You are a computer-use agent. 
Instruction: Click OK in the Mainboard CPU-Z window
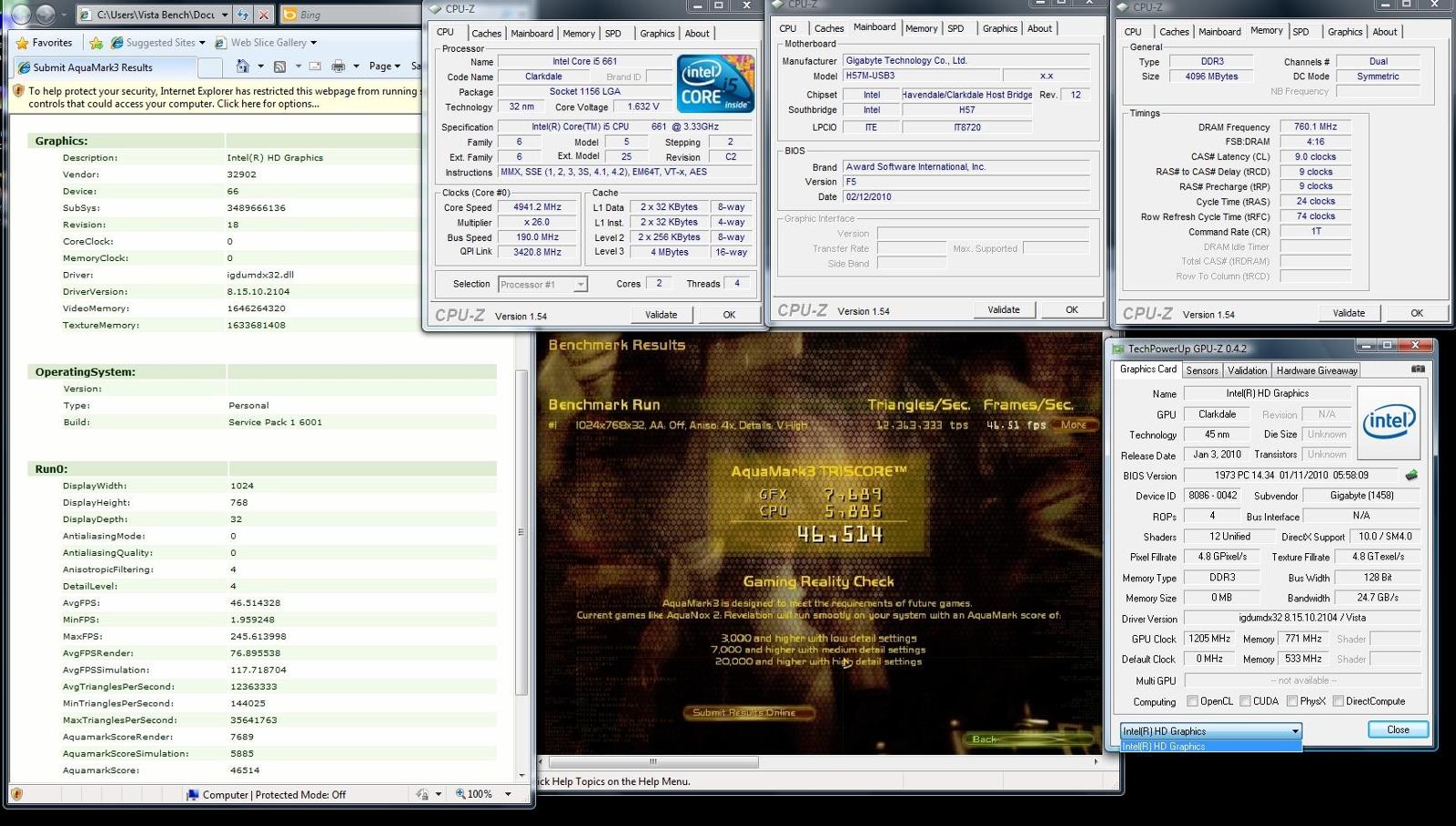[x=1072, y=309]
